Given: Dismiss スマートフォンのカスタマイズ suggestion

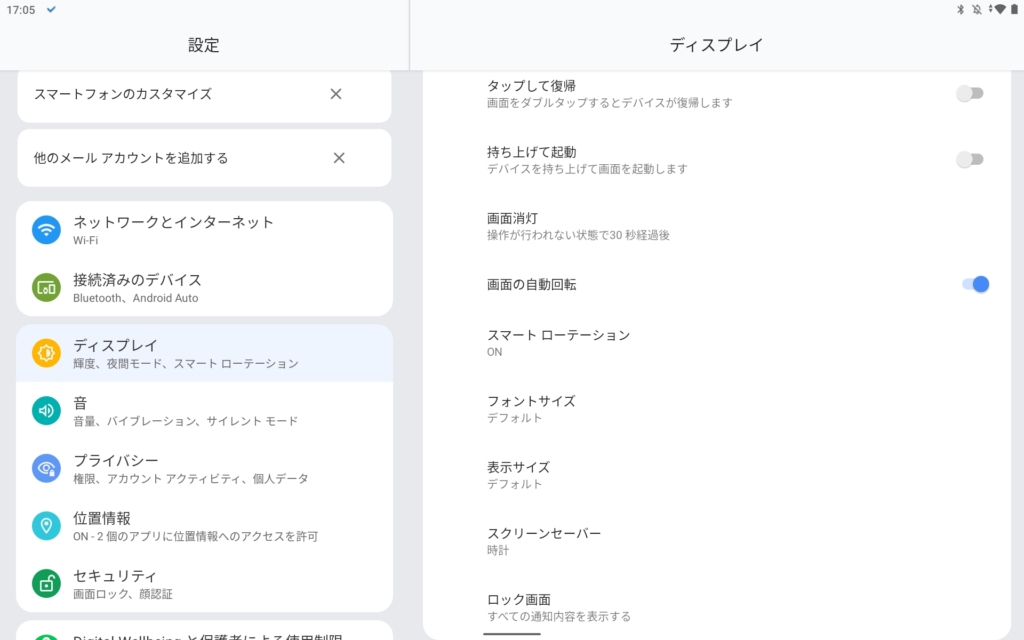Looking at the screenshot, I should (x=336, y=94).
